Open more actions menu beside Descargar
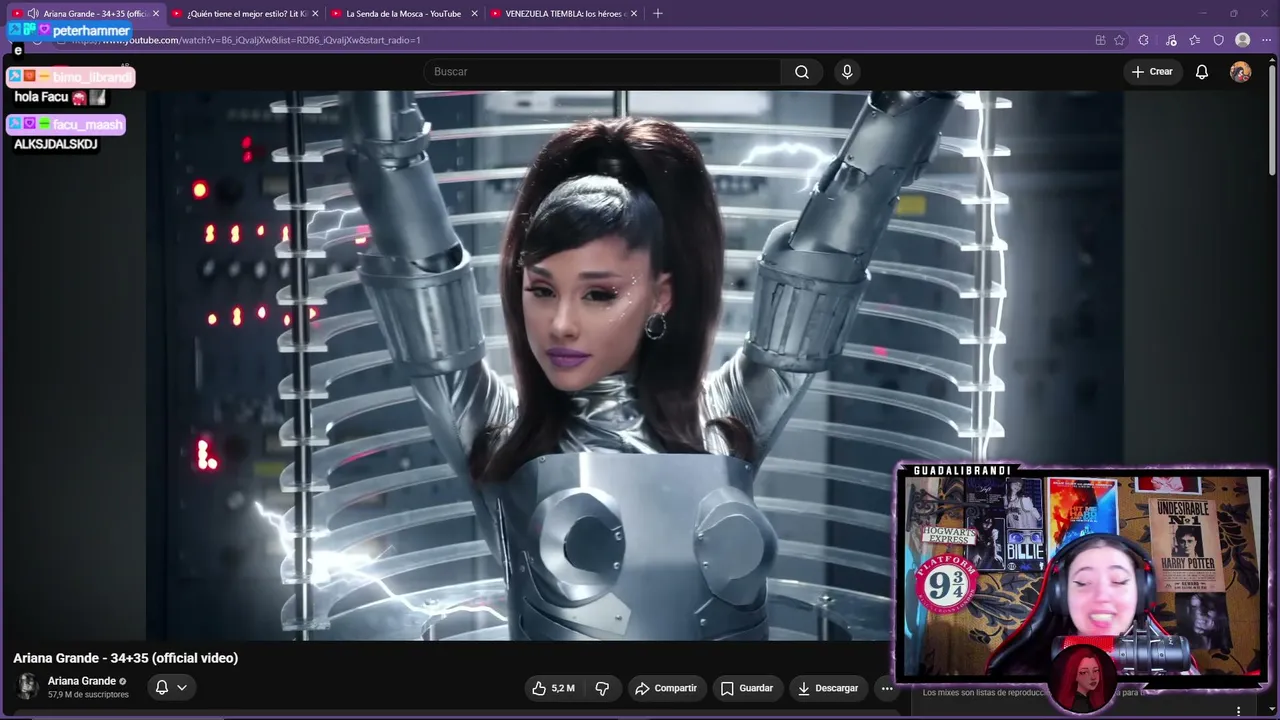The image size is (1280, 720). (x=887, y=688)
